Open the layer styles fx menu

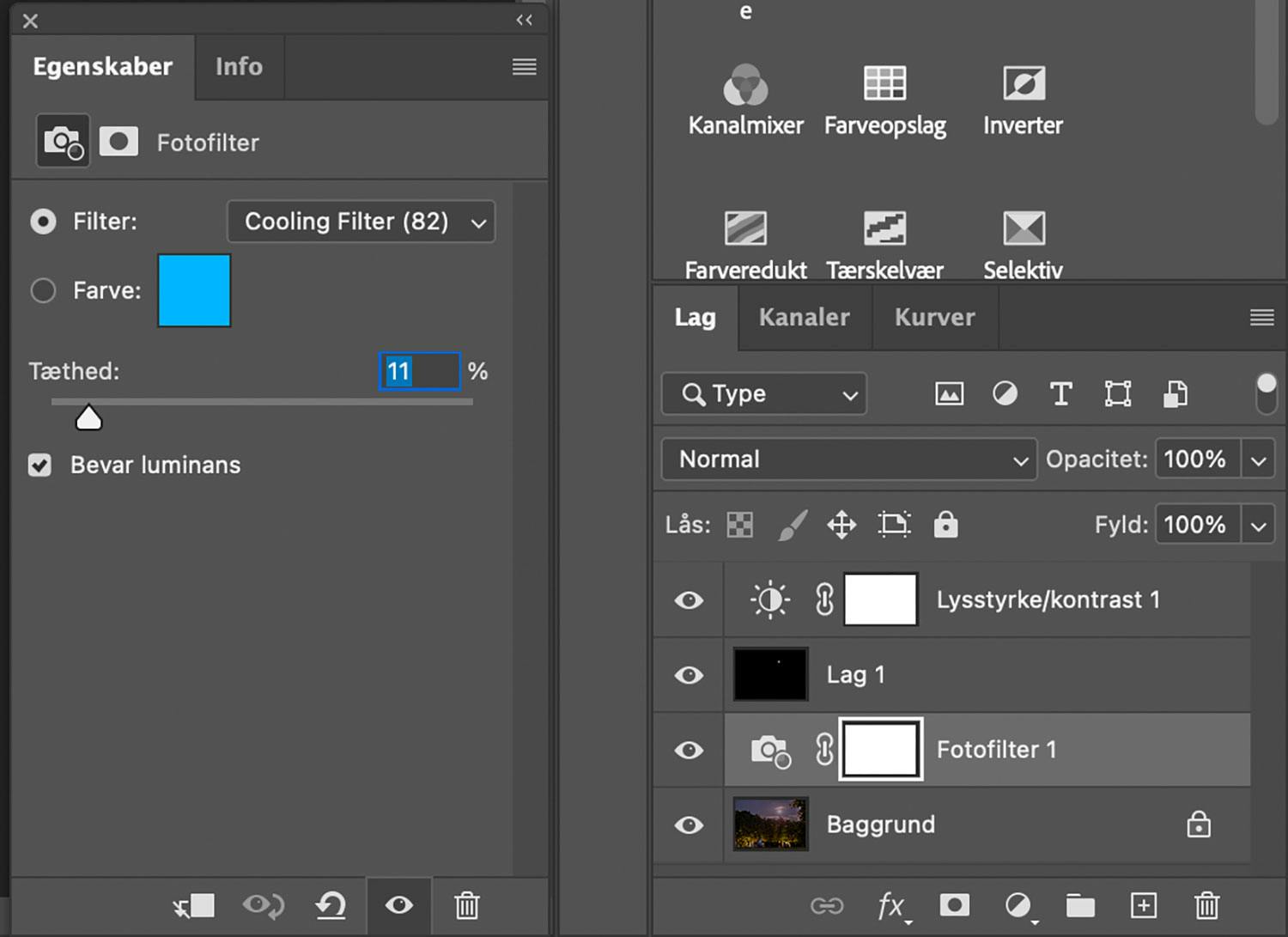point(891,905)
